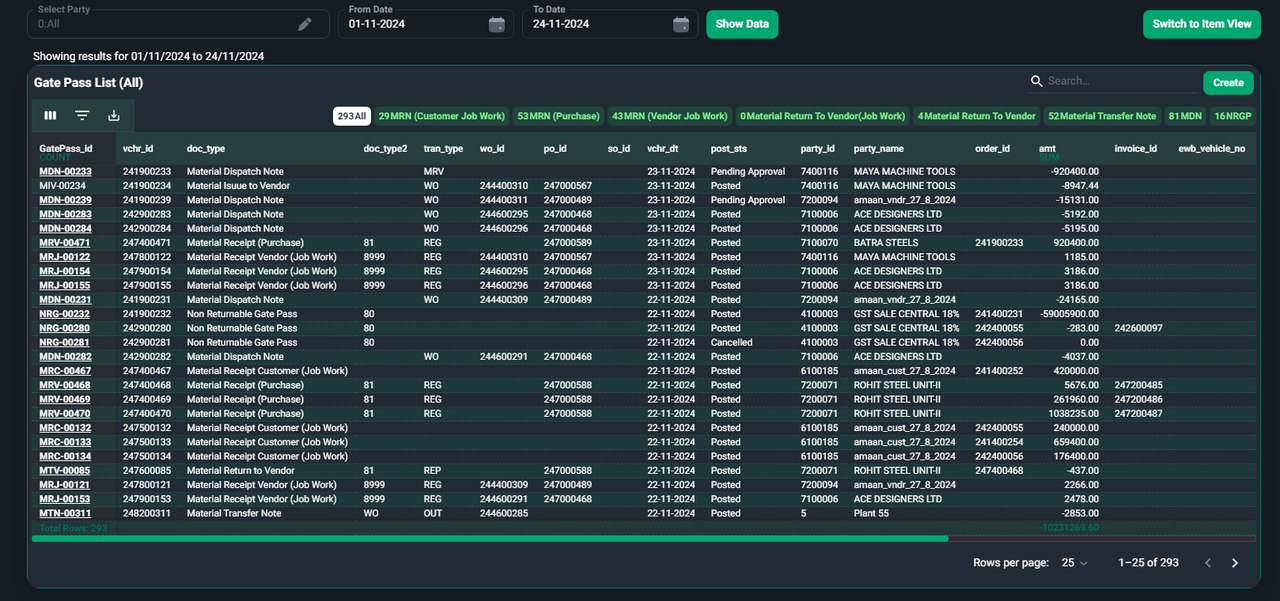Viewport: 1280px width, 601px height.
Task: Click the party_name column header
Action: 880,148
